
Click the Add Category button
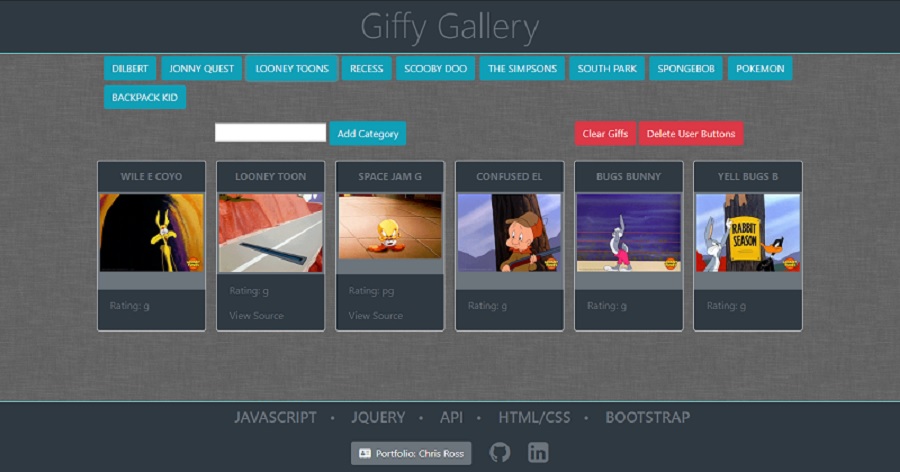point(367,133)
